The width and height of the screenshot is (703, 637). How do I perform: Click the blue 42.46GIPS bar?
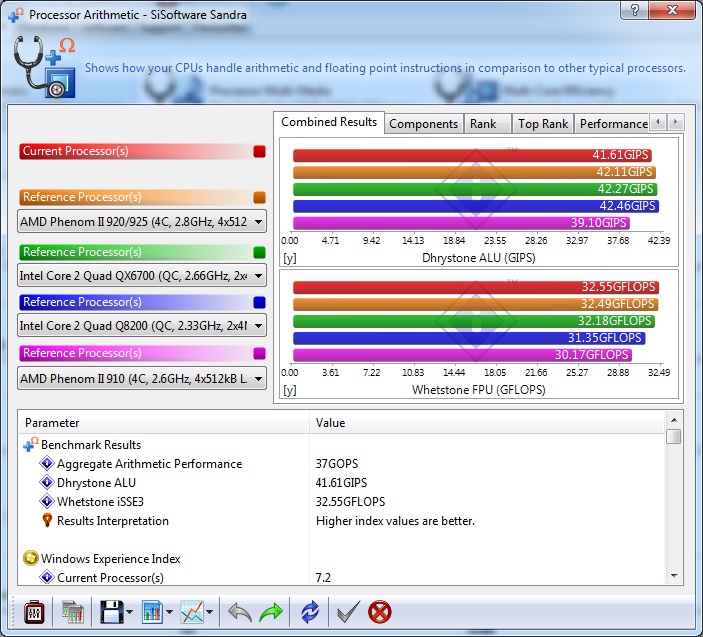[476, 206]
